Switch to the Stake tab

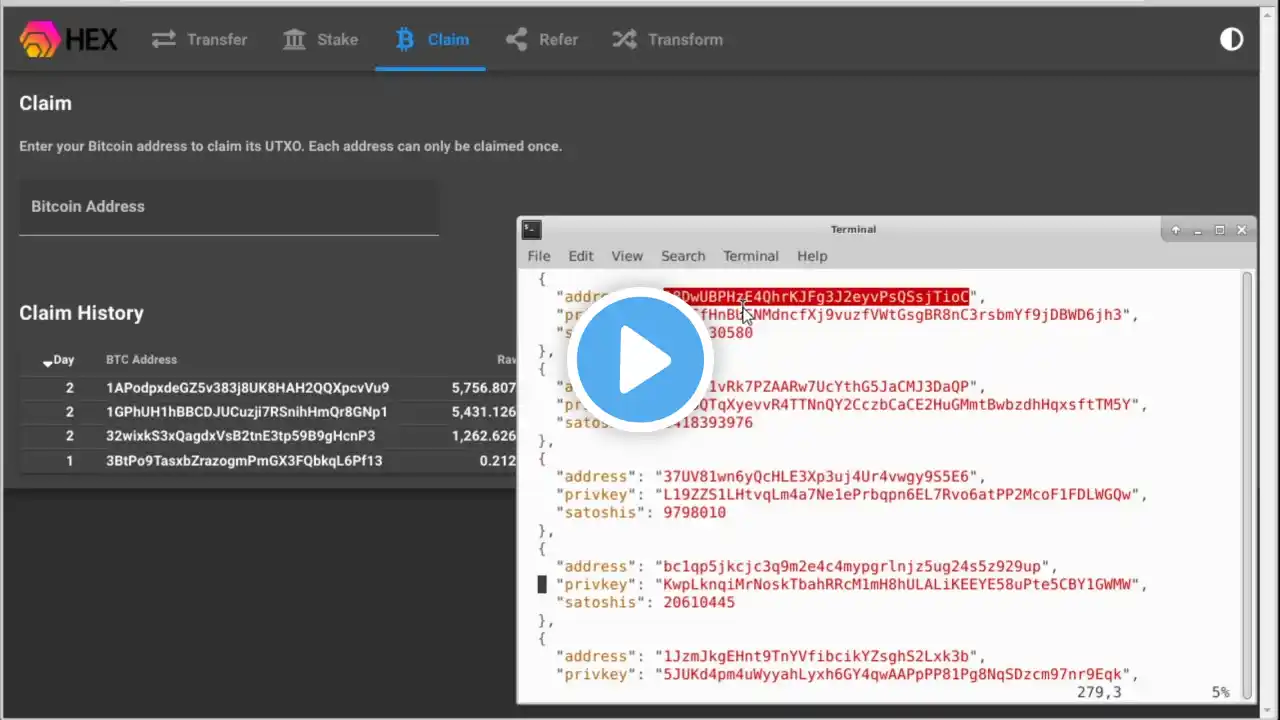320,40
